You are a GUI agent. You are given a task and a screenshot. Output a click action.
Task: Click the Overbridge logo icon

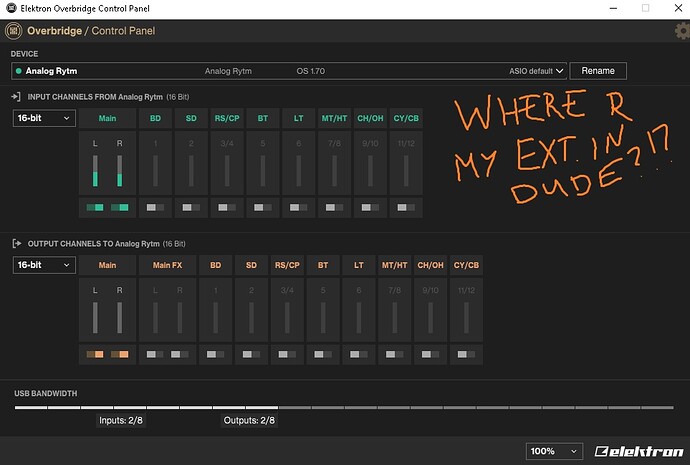click(16, 30)
